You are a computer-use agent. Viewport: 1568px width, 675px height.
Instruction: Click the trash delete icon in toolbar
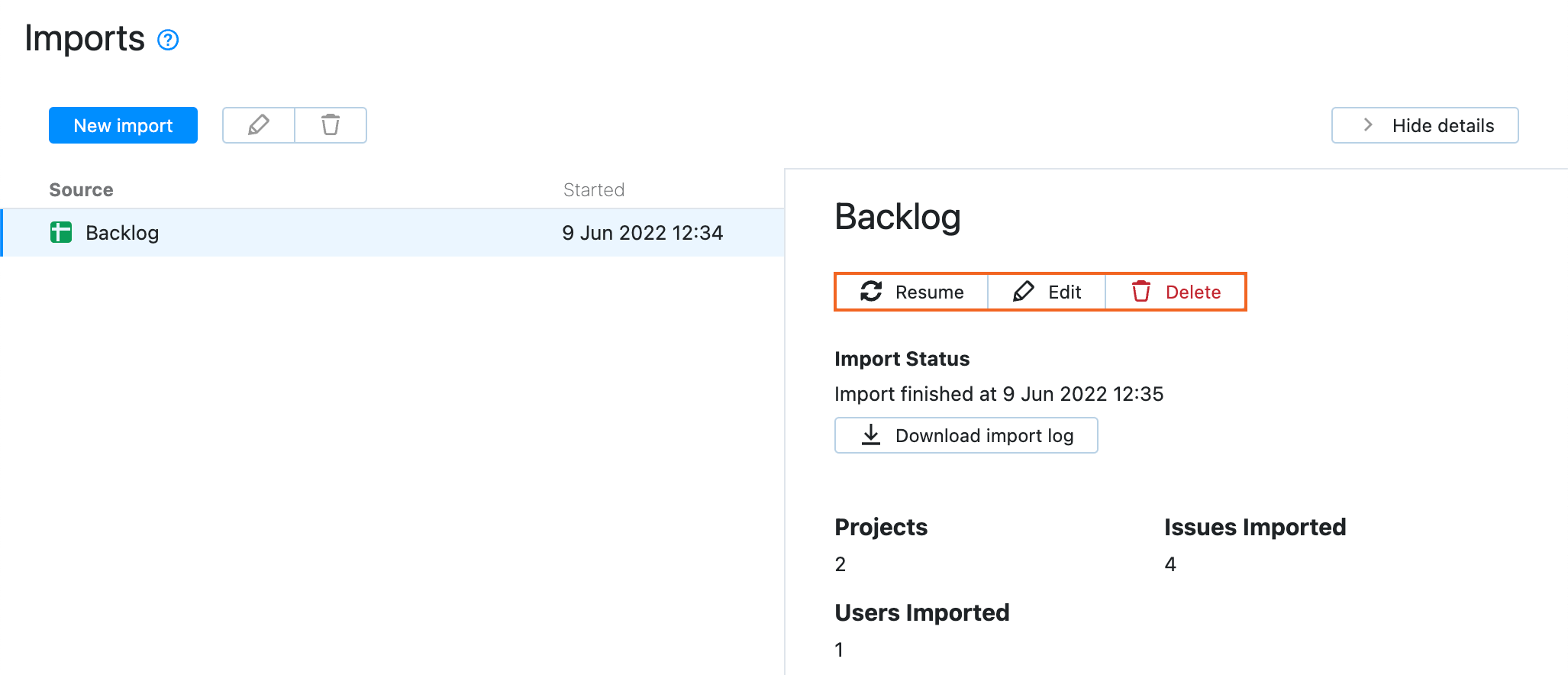point(331,125)
